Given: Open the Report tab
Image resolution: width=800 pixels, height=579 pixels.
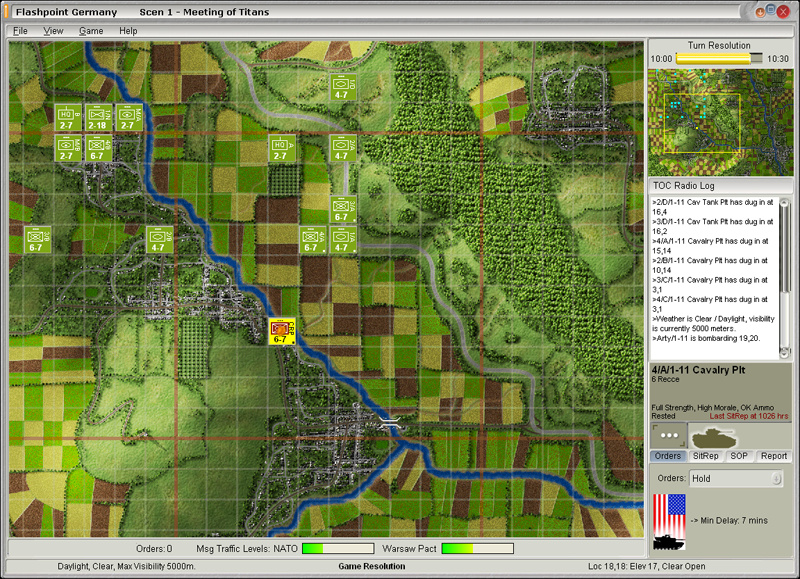Looking at the screenshot, I should (x=773, y=456).
